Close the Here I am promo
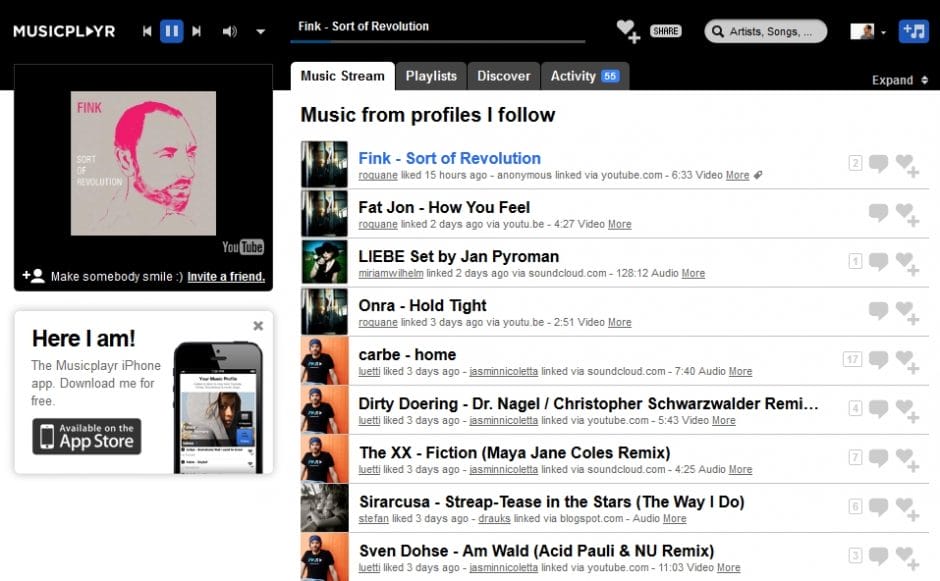Viewport: 940px width, 581px height. (x=258, y=326)
